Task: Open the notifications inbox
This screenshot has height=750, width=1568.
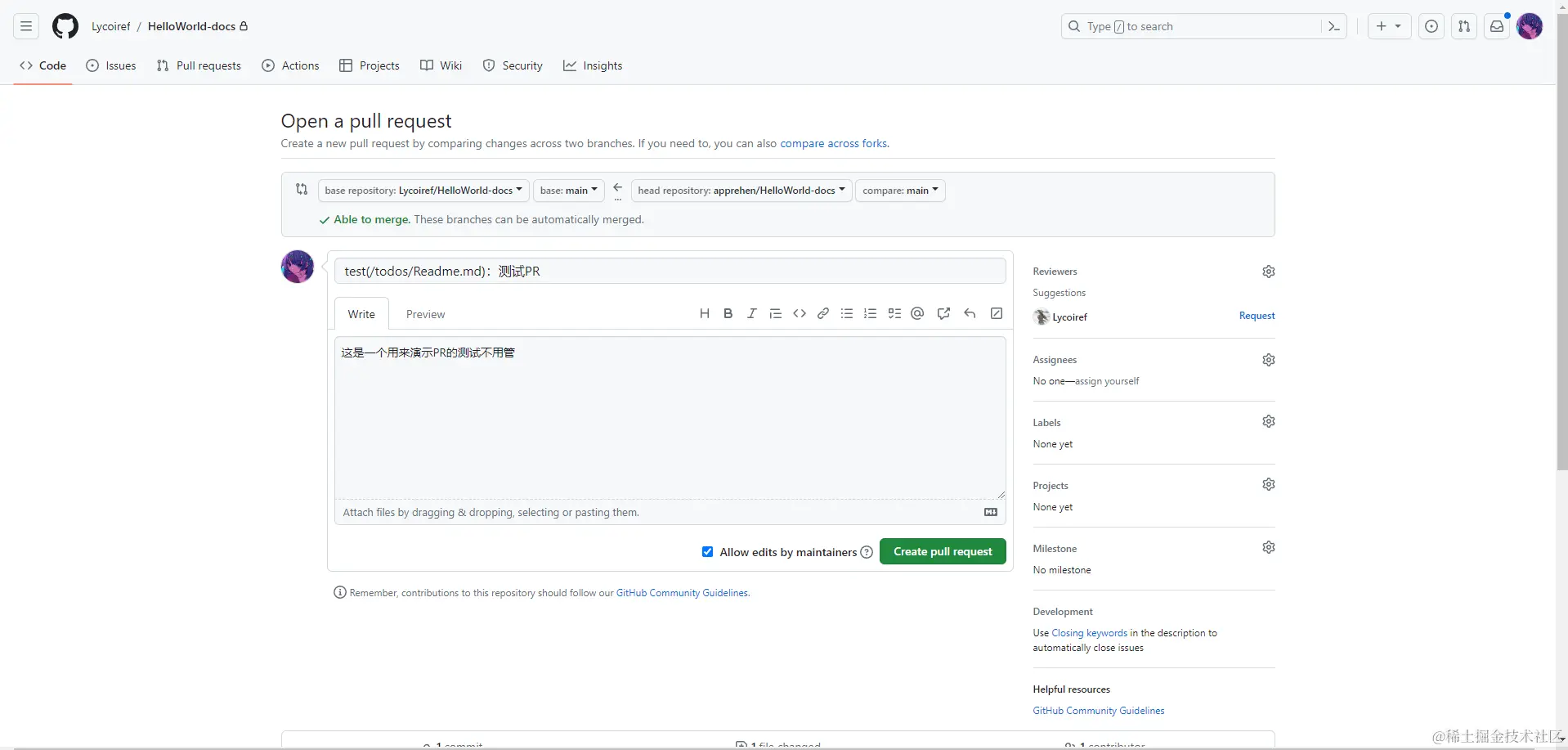Action: (x=1497, y=26)
